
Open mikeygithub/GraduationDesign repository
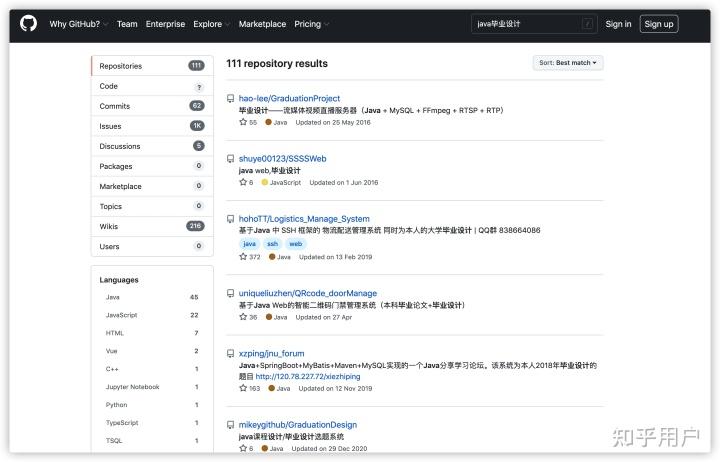[298, 425]
